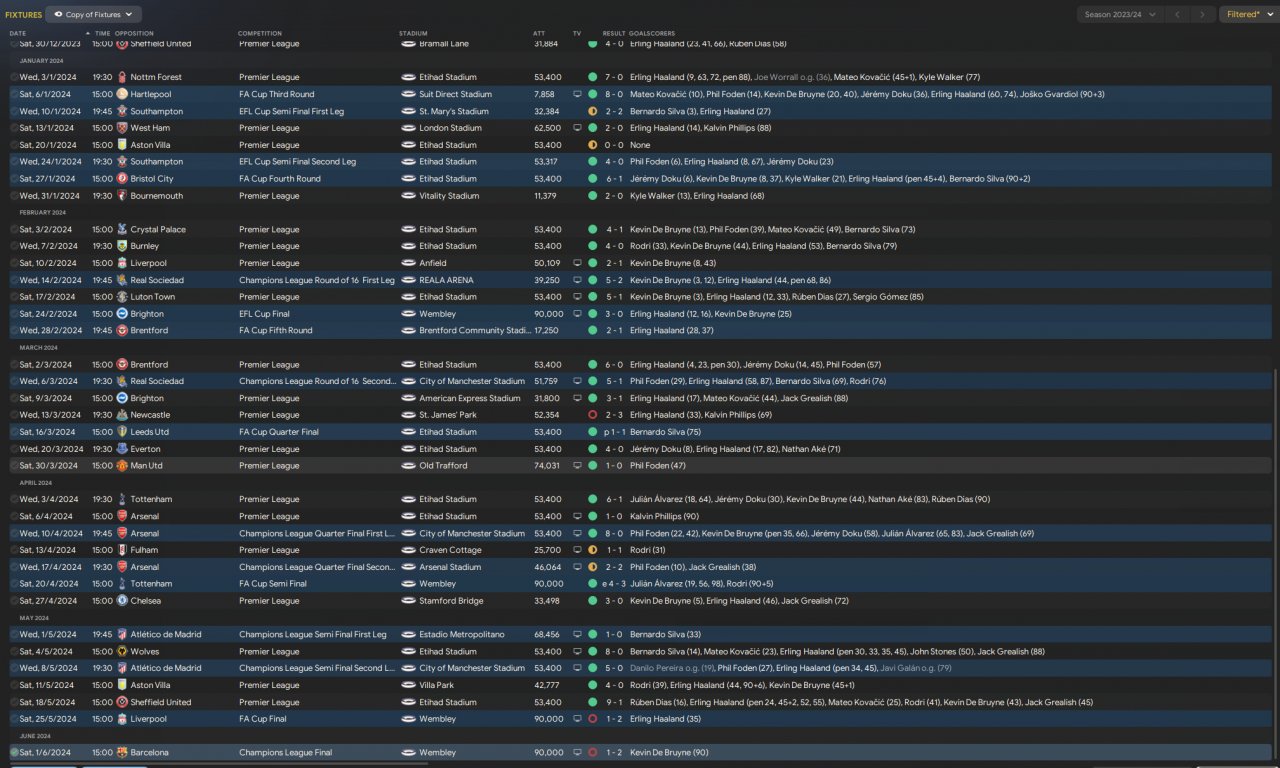The image size is (1280, 768).
Task: Click the Fulham club badge
Action: pyautogui.click(x=122, y=550)
